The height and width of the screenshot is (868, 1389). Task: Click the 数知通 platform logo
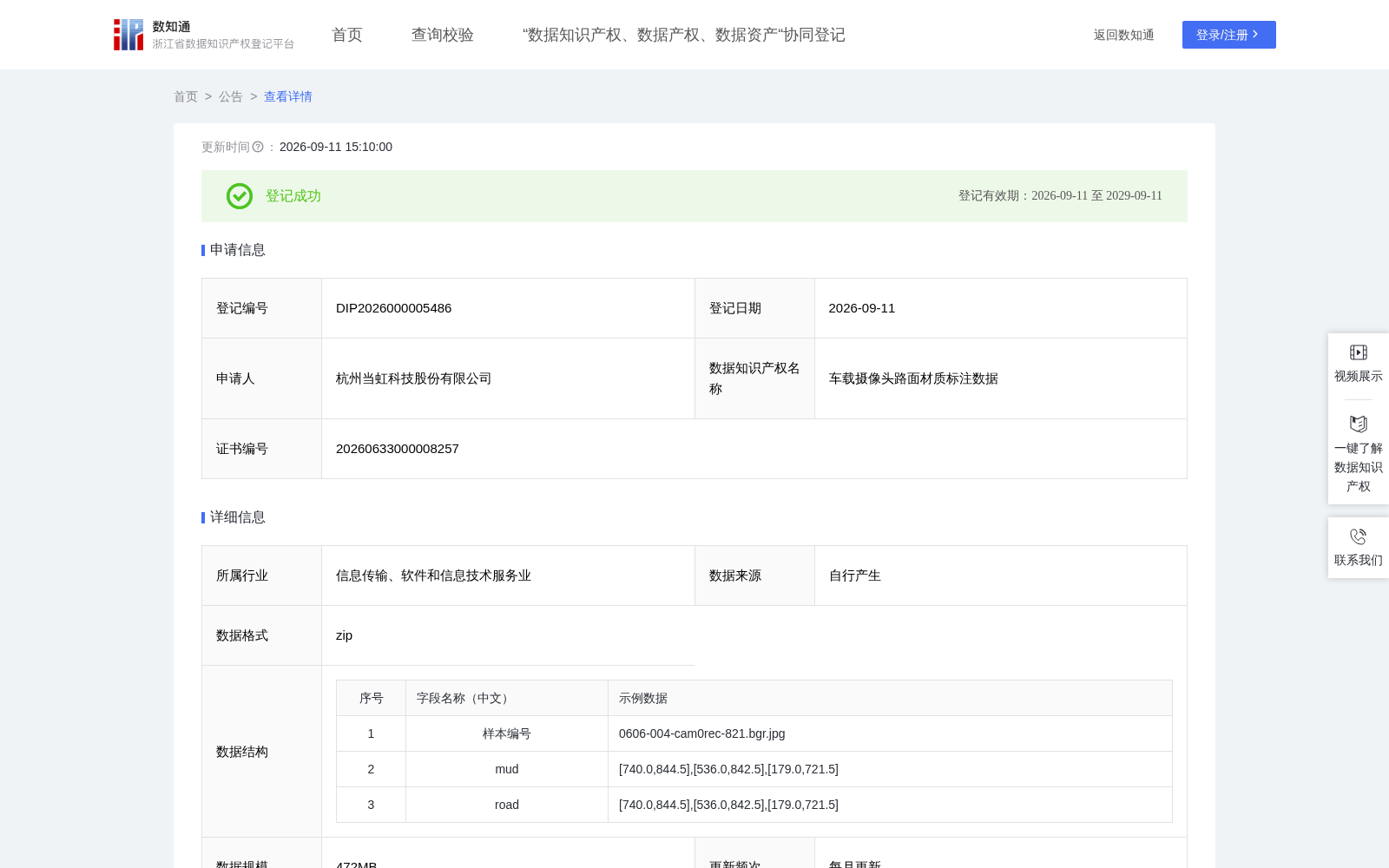coord(204,35)
